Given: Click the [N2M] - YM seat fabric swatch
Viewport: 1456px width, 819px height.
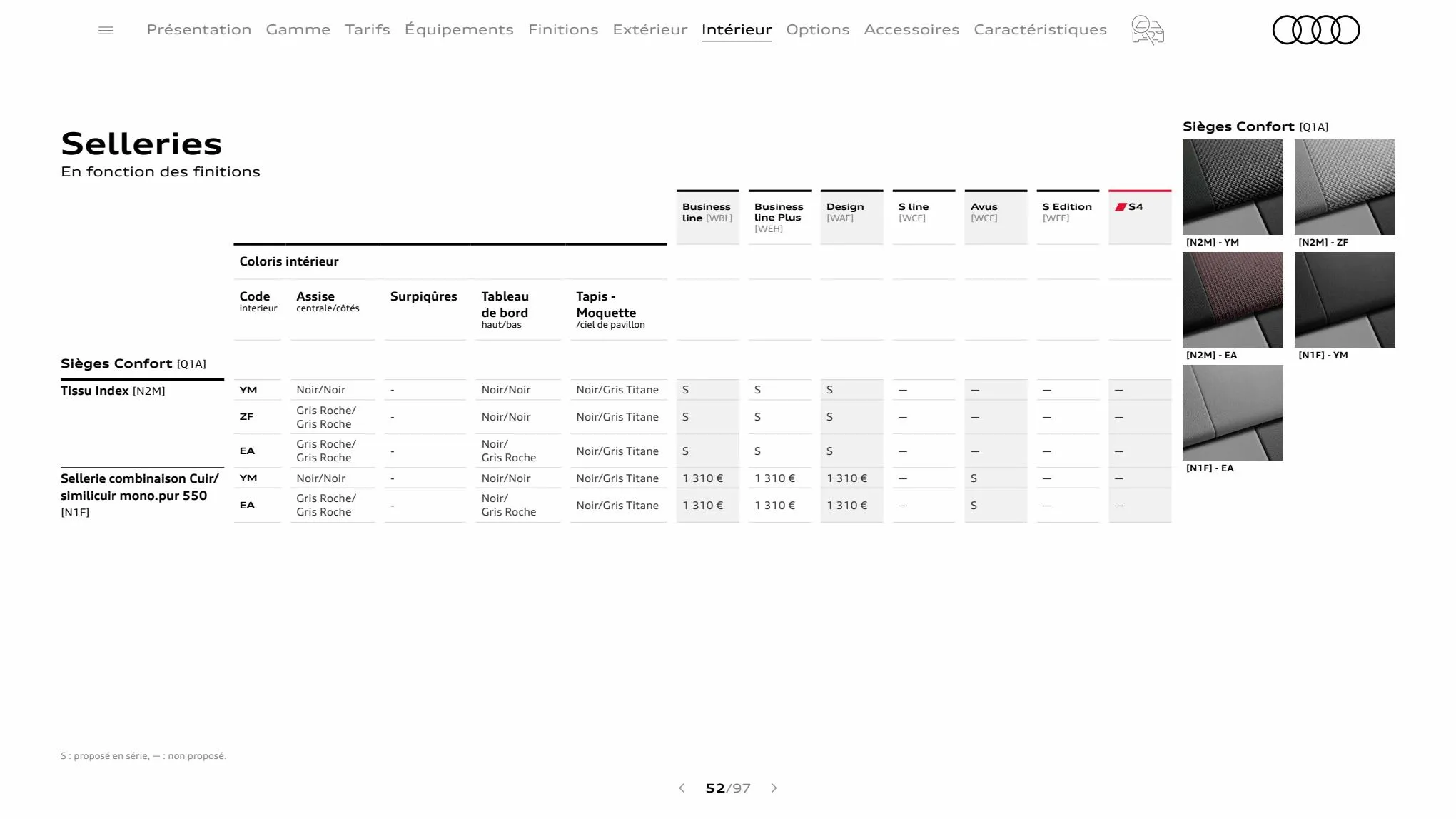Looking at the screenshot, I should [1233, 187].
